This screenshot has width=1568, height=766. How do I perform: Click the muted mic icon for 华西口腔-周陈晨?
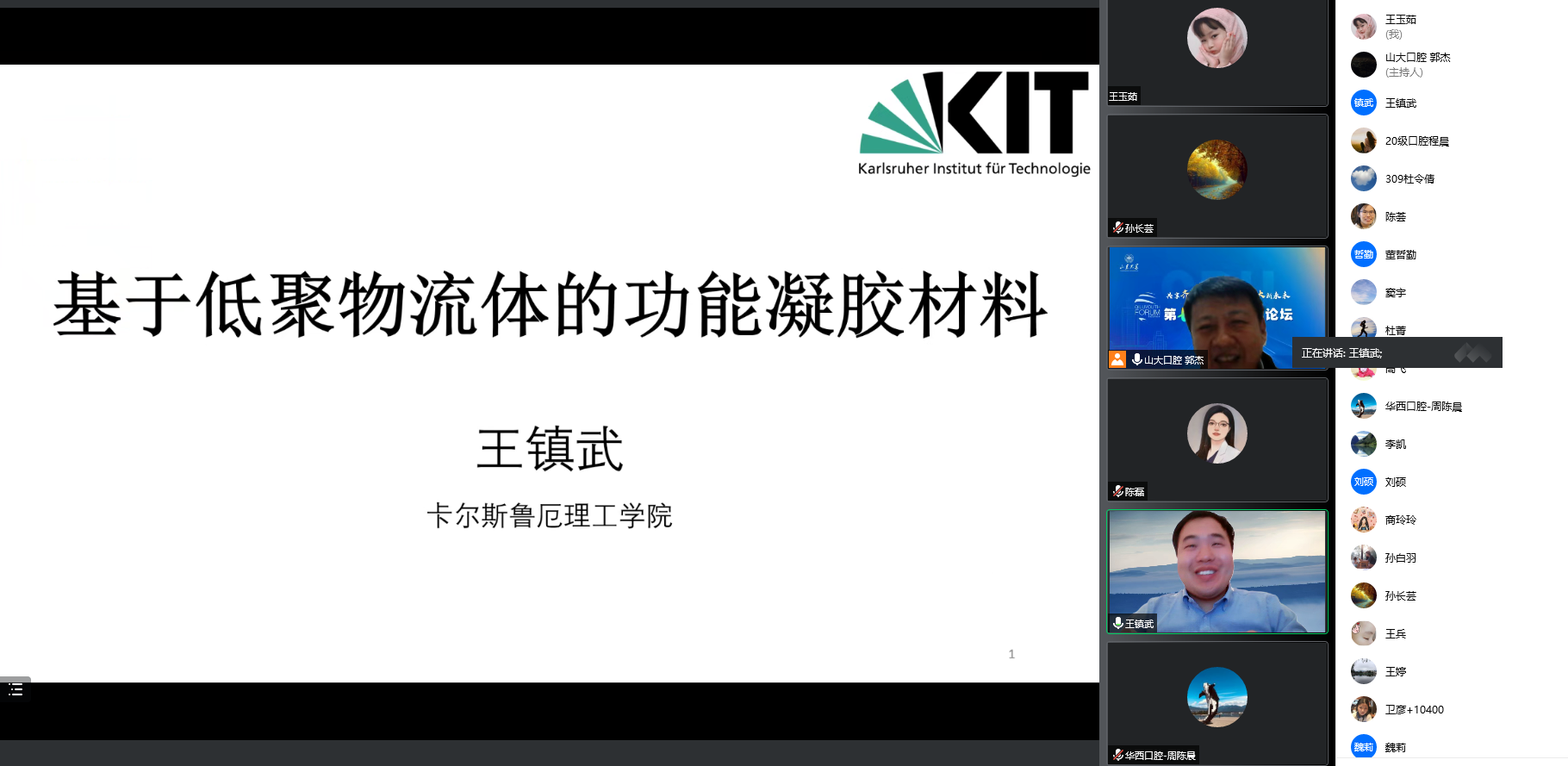1117,755
